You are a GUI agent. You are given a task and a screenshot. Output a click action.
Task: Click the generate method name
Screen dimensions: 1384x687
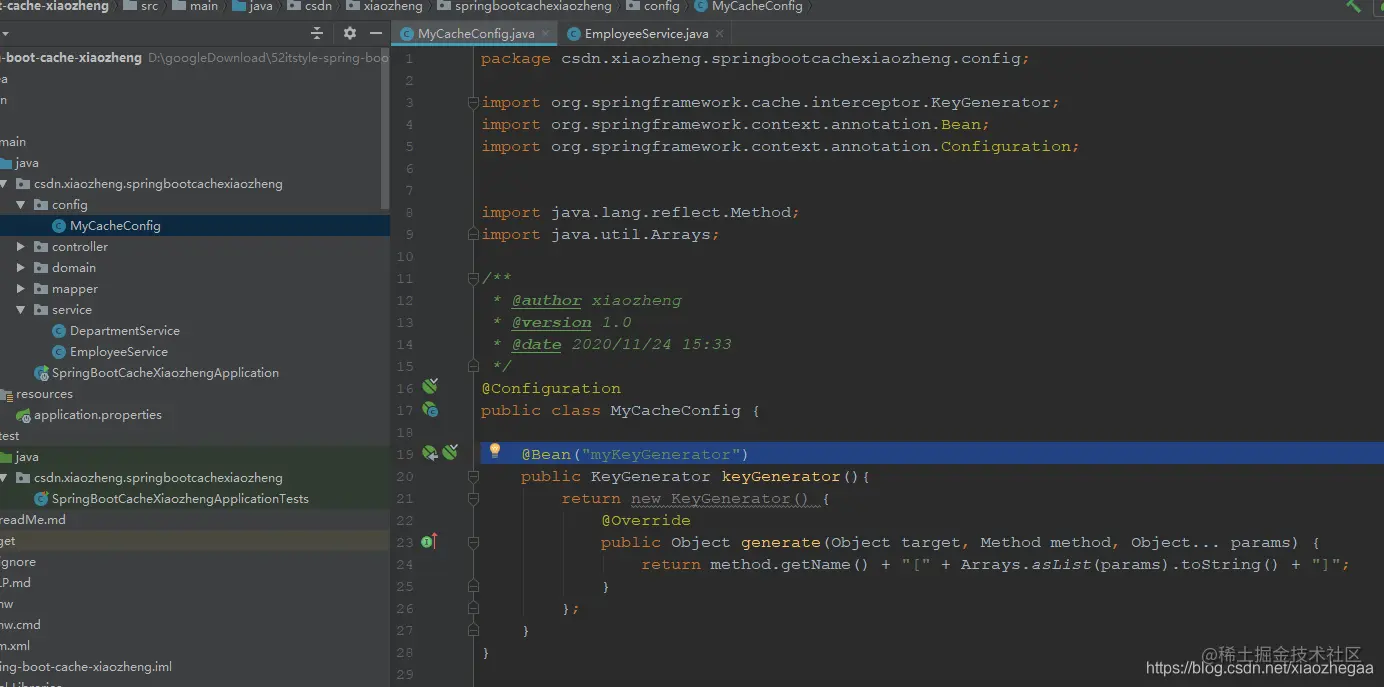tap(780, 542)
